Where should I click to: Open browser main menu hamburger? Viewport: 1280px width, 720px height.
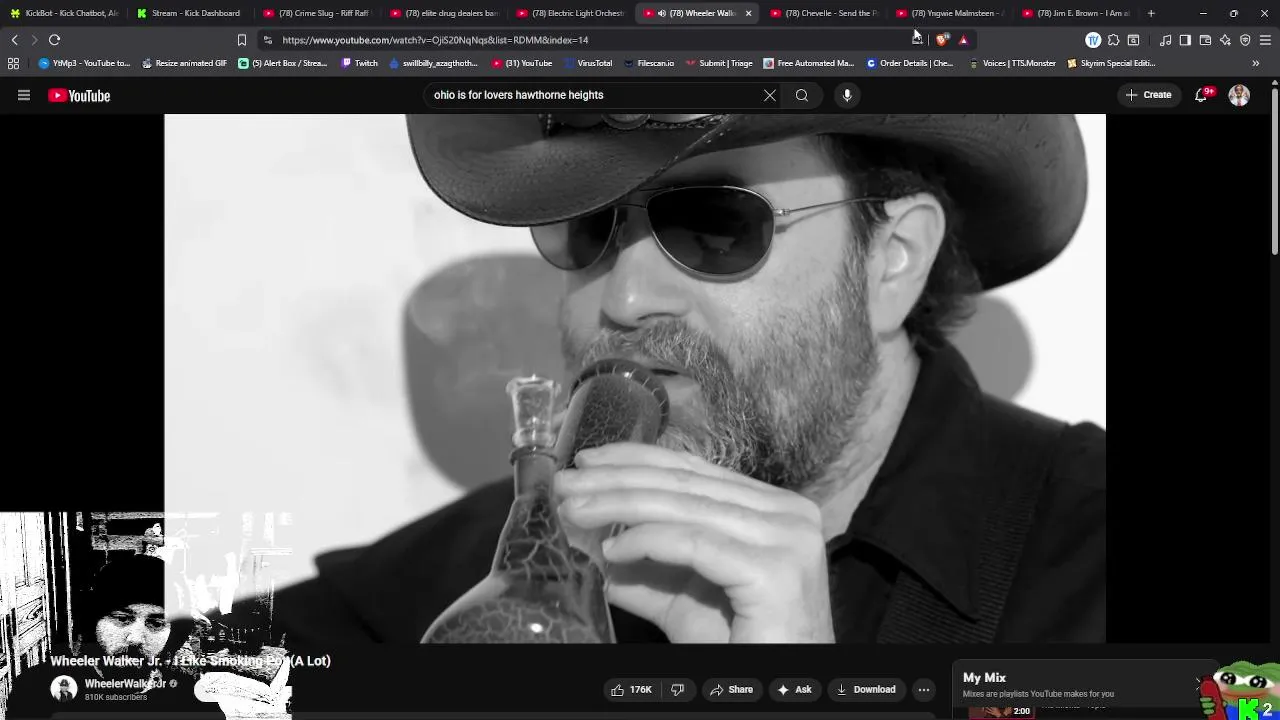click(x=1265, y=40)
